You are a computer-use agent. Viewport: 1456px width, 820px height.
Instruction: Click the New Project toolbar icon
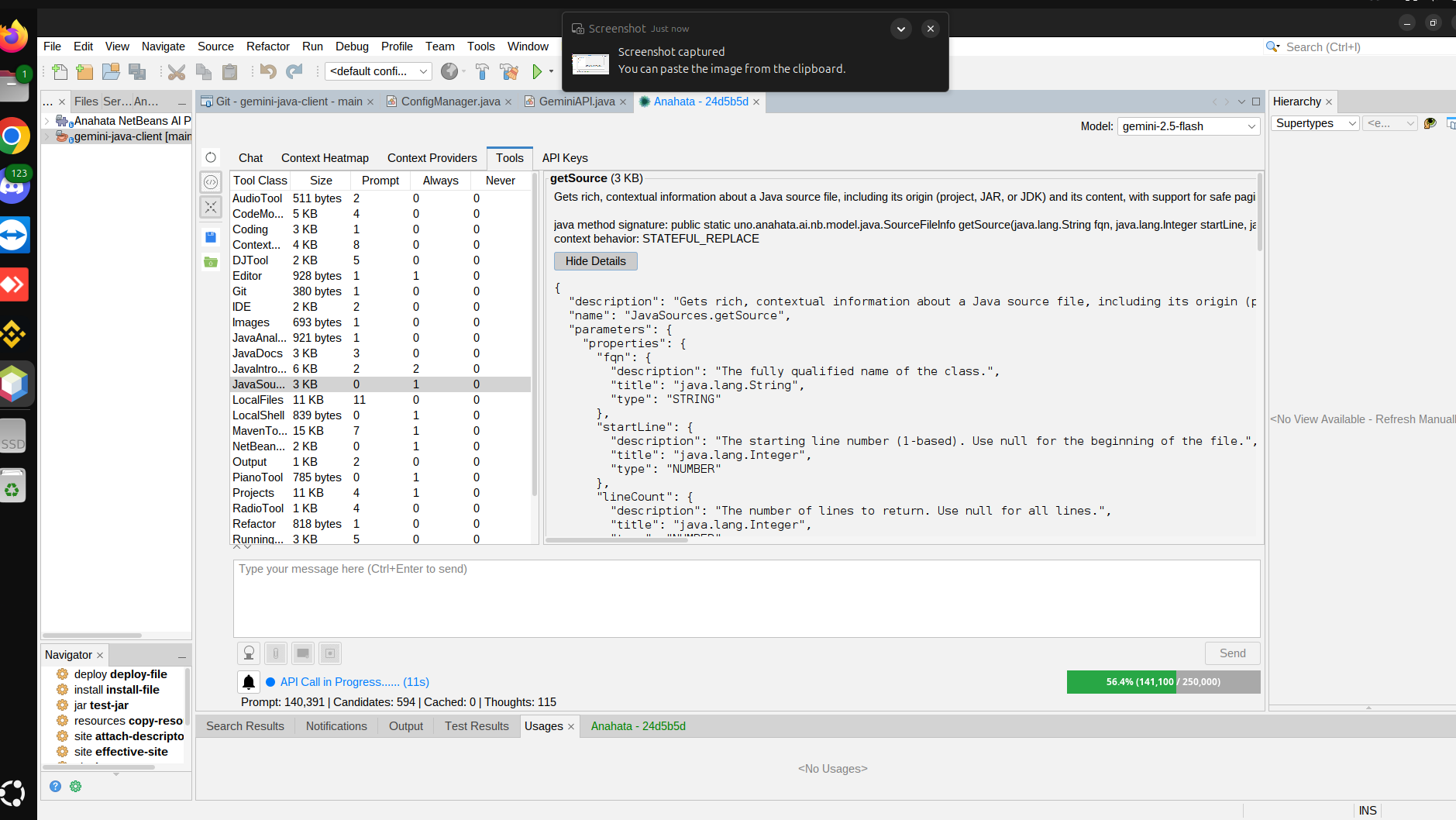pyautogui.click(x=85, y=72)
